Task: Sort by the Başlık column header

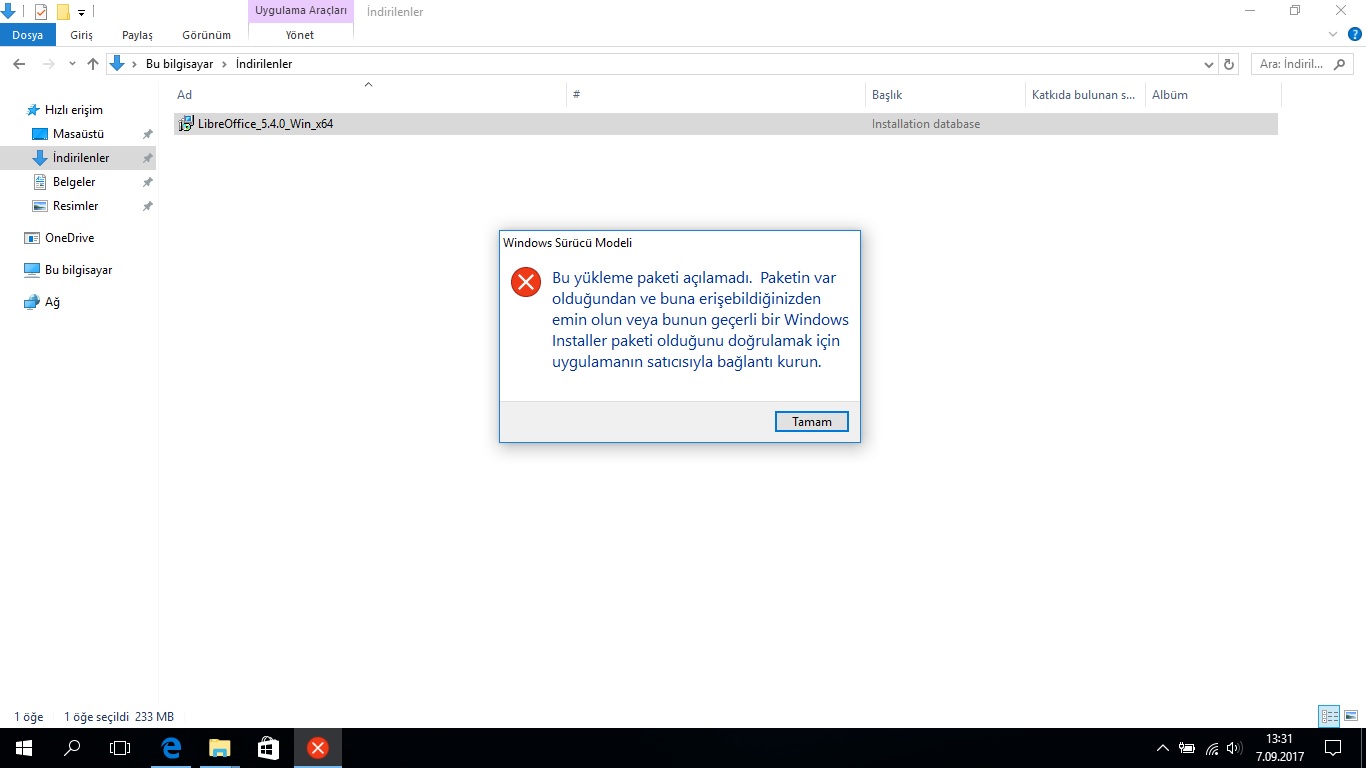Action: click(946, 95)
